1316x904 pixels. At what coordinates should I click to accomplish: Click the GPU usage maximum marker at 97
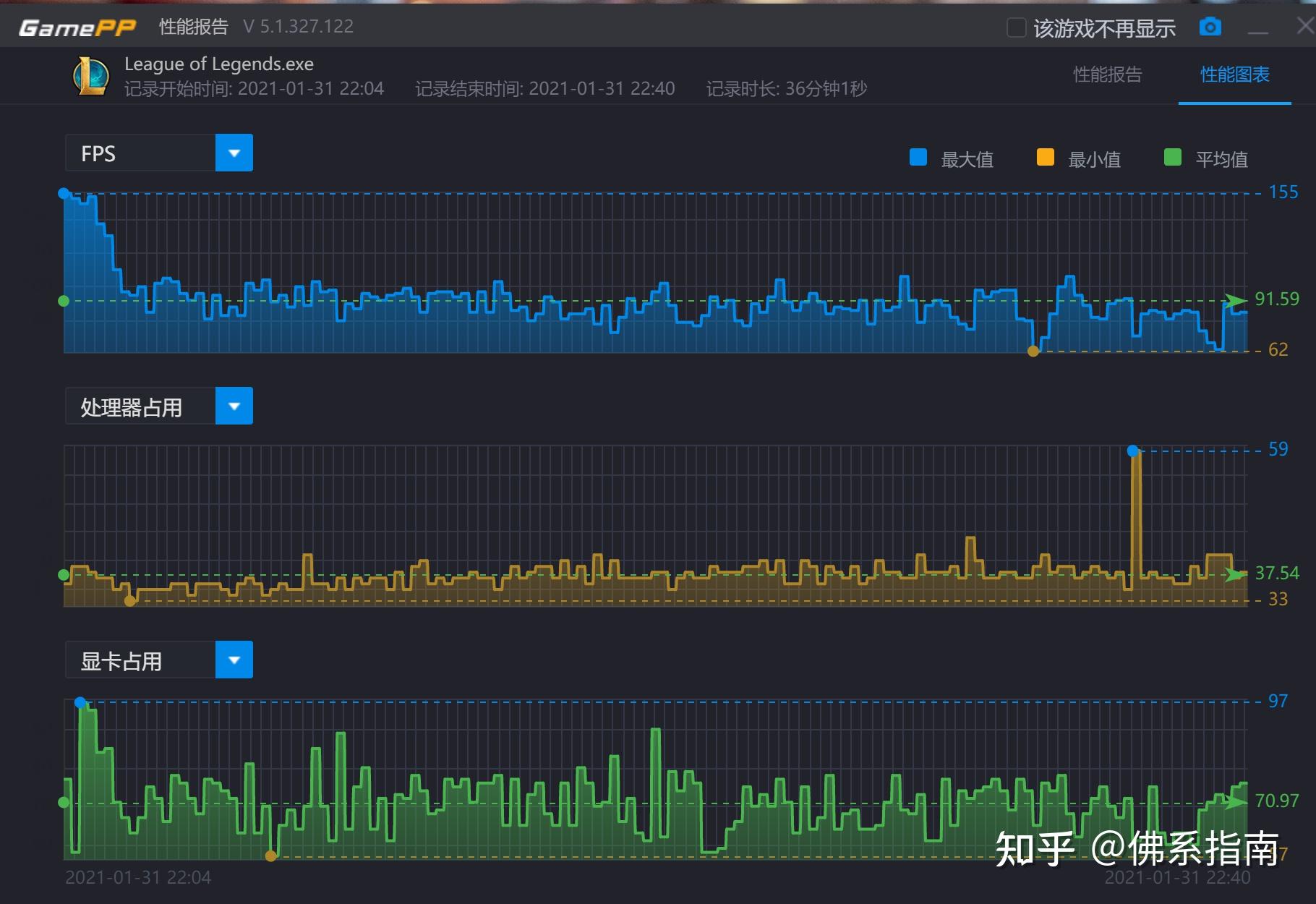(80, 702)
